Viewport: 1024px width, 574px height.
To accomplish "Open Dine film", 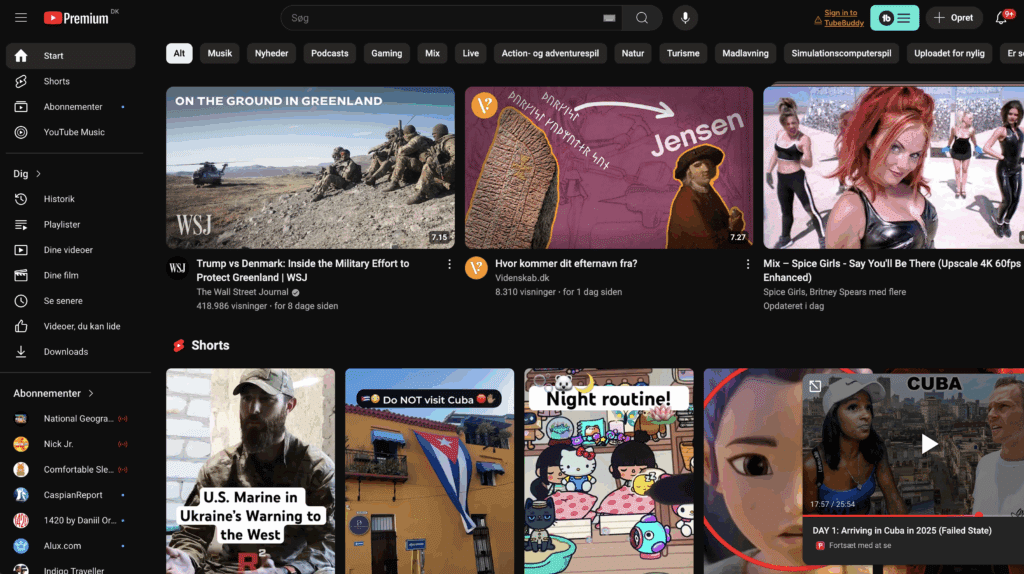I will pyautogui.click(x=71, y=276).
